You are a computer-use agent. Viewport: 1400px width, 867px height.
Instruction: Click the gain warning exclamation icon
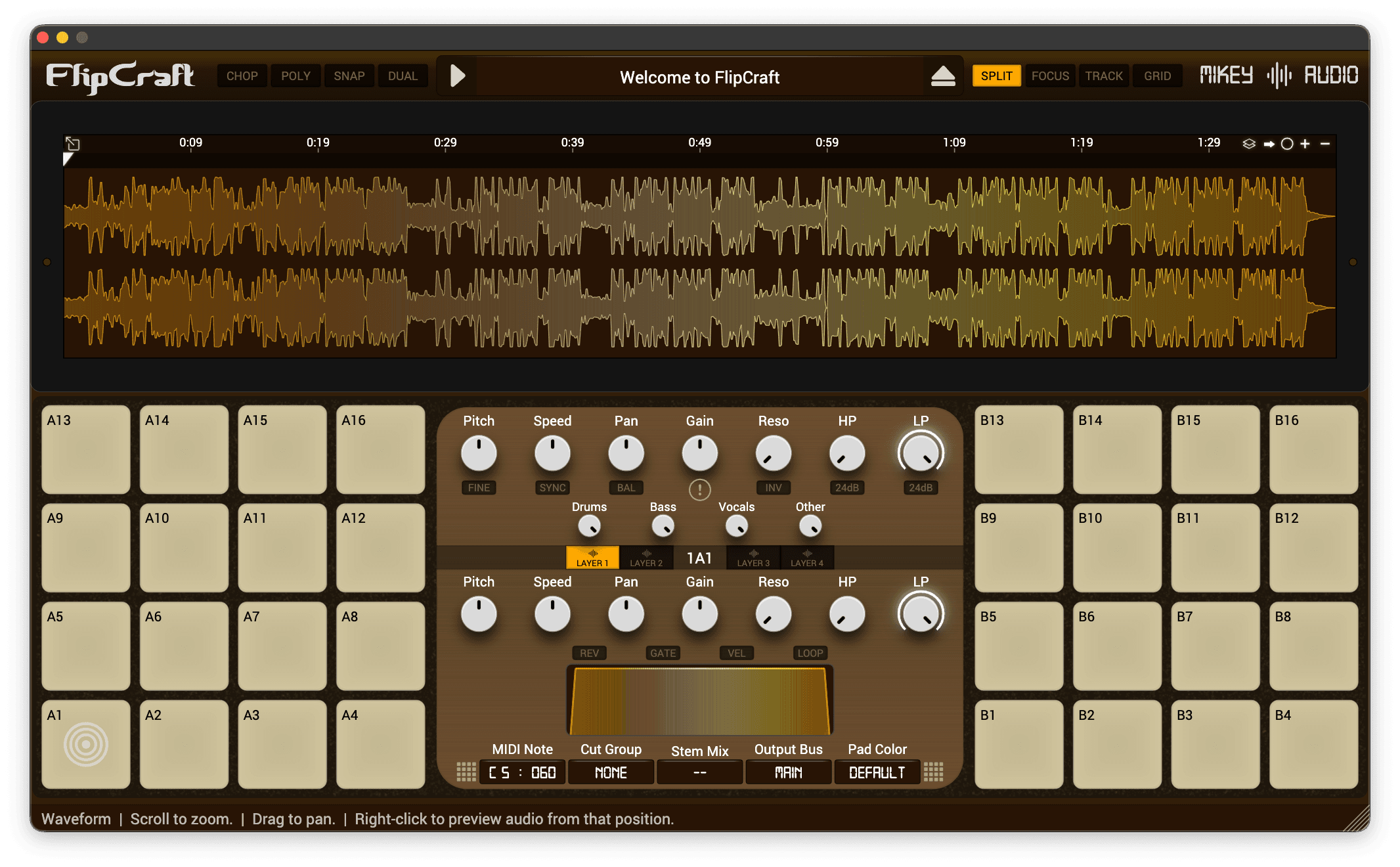(x=699, y=489)
